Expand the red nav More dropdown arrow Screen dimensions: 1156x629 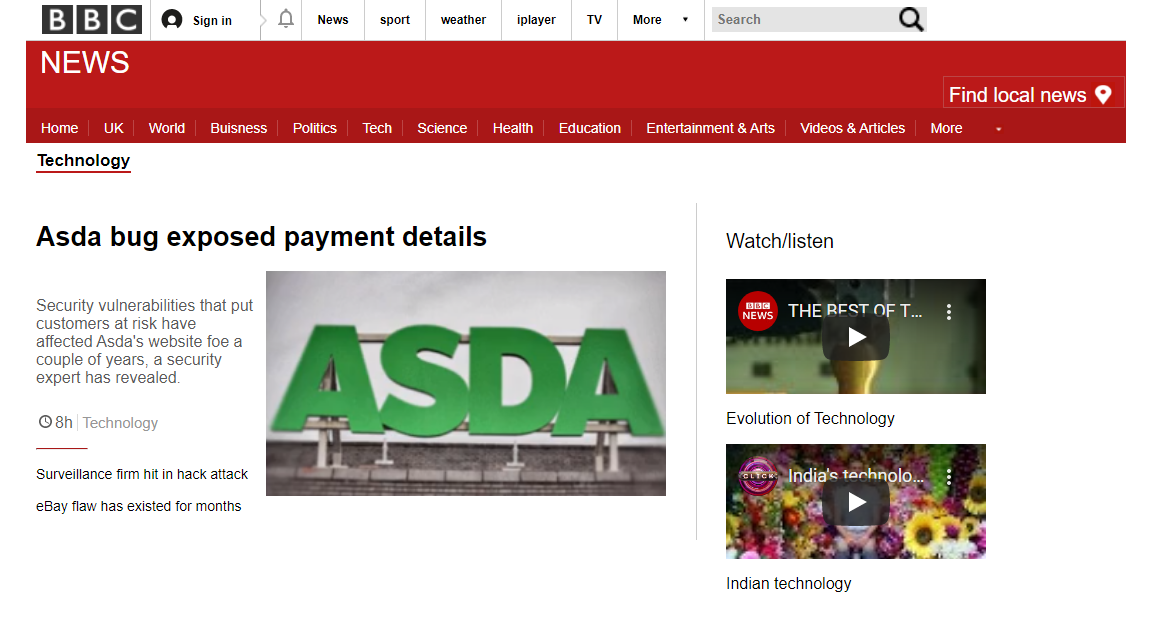click(x=999, y=129)
